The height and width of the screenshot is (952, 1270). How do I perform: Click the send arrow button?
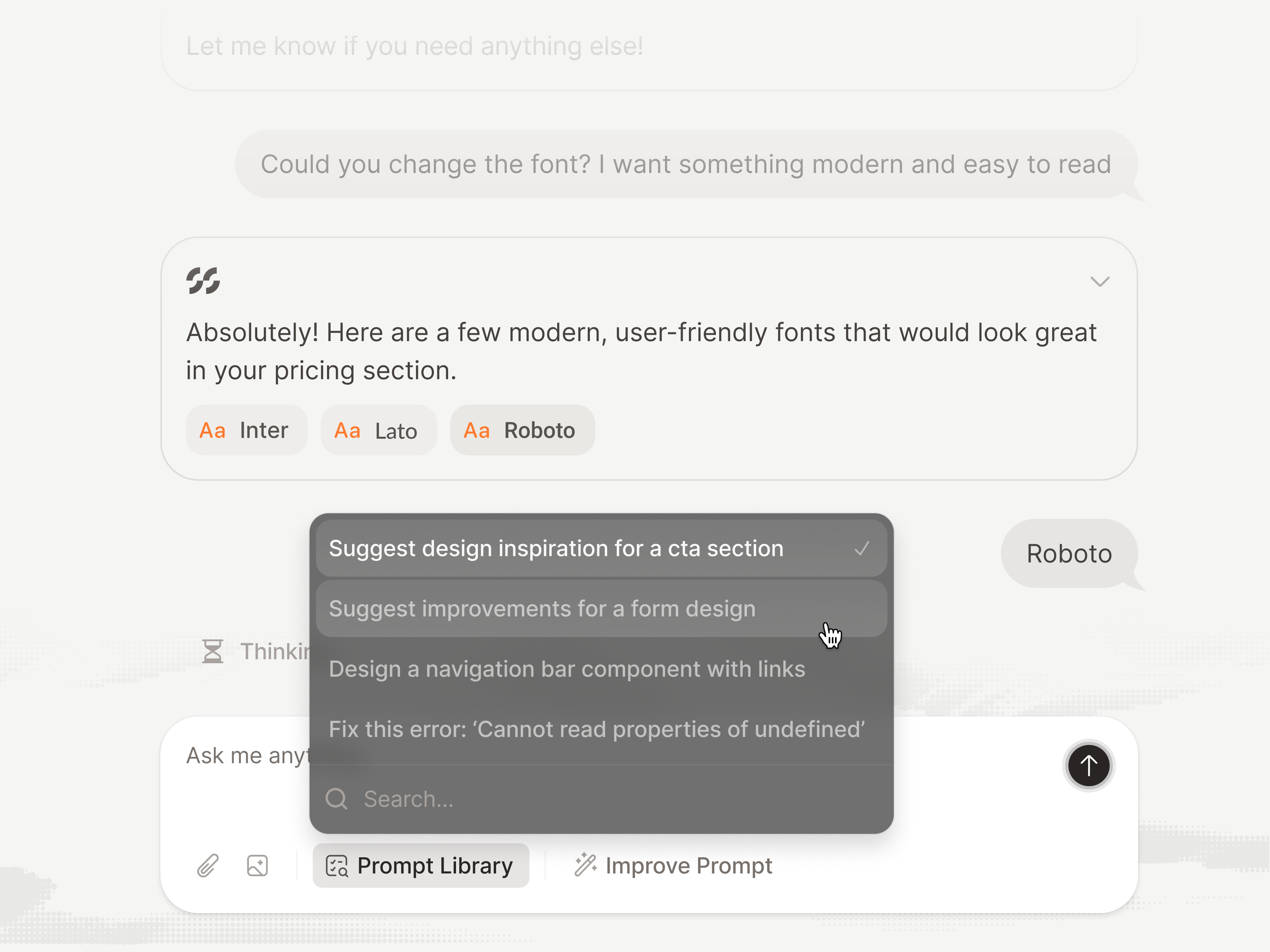click(x=1088, y=765)
